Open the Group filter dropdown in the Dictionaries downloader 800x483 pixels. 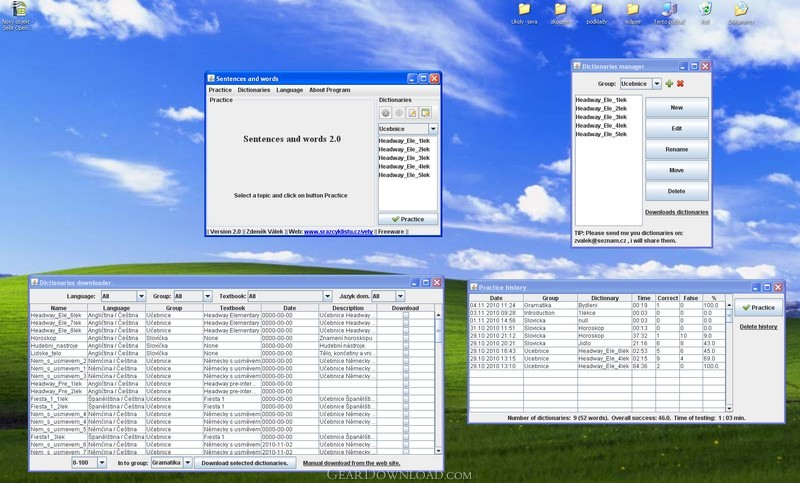click(x=207, y=296)
